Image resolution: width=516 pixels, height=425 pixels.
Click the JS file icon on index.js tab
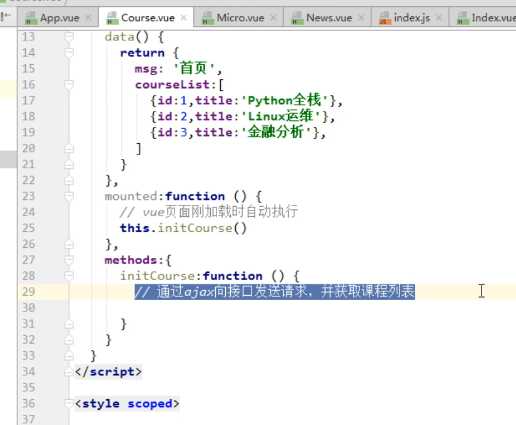[385, 18]
